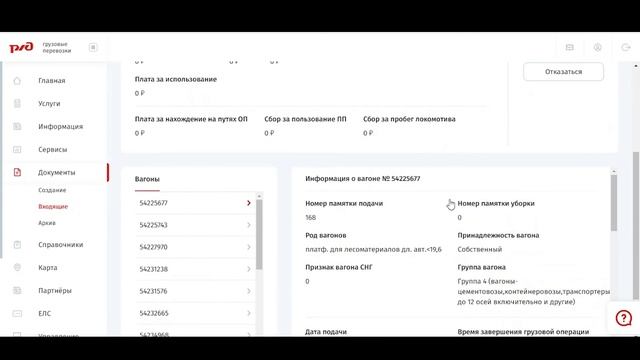Open the Информация menu item
640x360 pixels.
[x=60, y=127]
